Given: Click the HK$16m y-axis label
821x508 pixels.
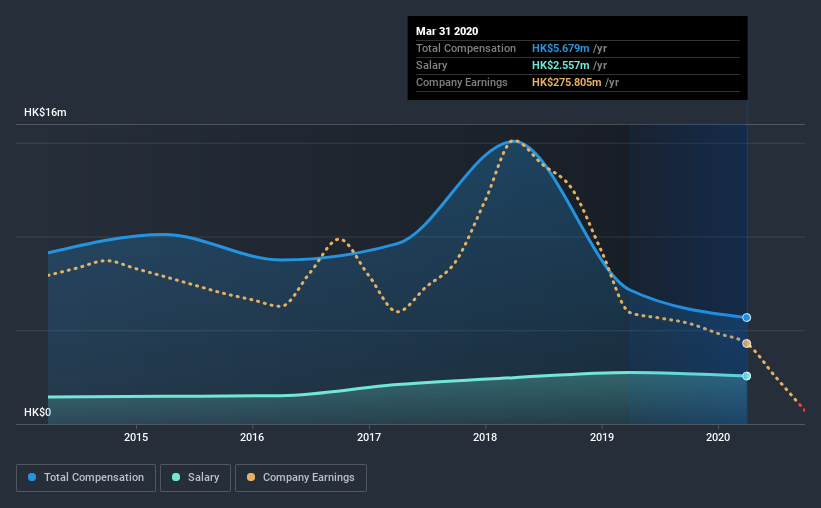Looking at the screenshot, I should tap(45, 113).
